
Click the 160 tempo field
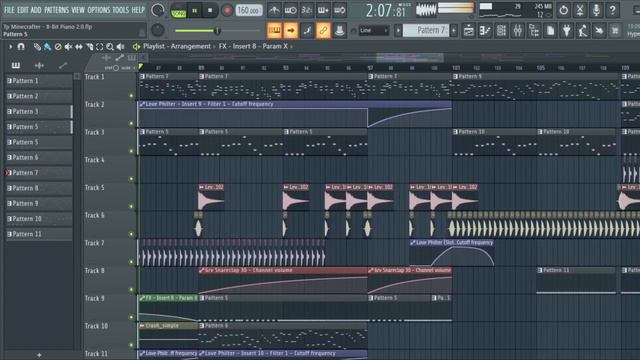249,10
